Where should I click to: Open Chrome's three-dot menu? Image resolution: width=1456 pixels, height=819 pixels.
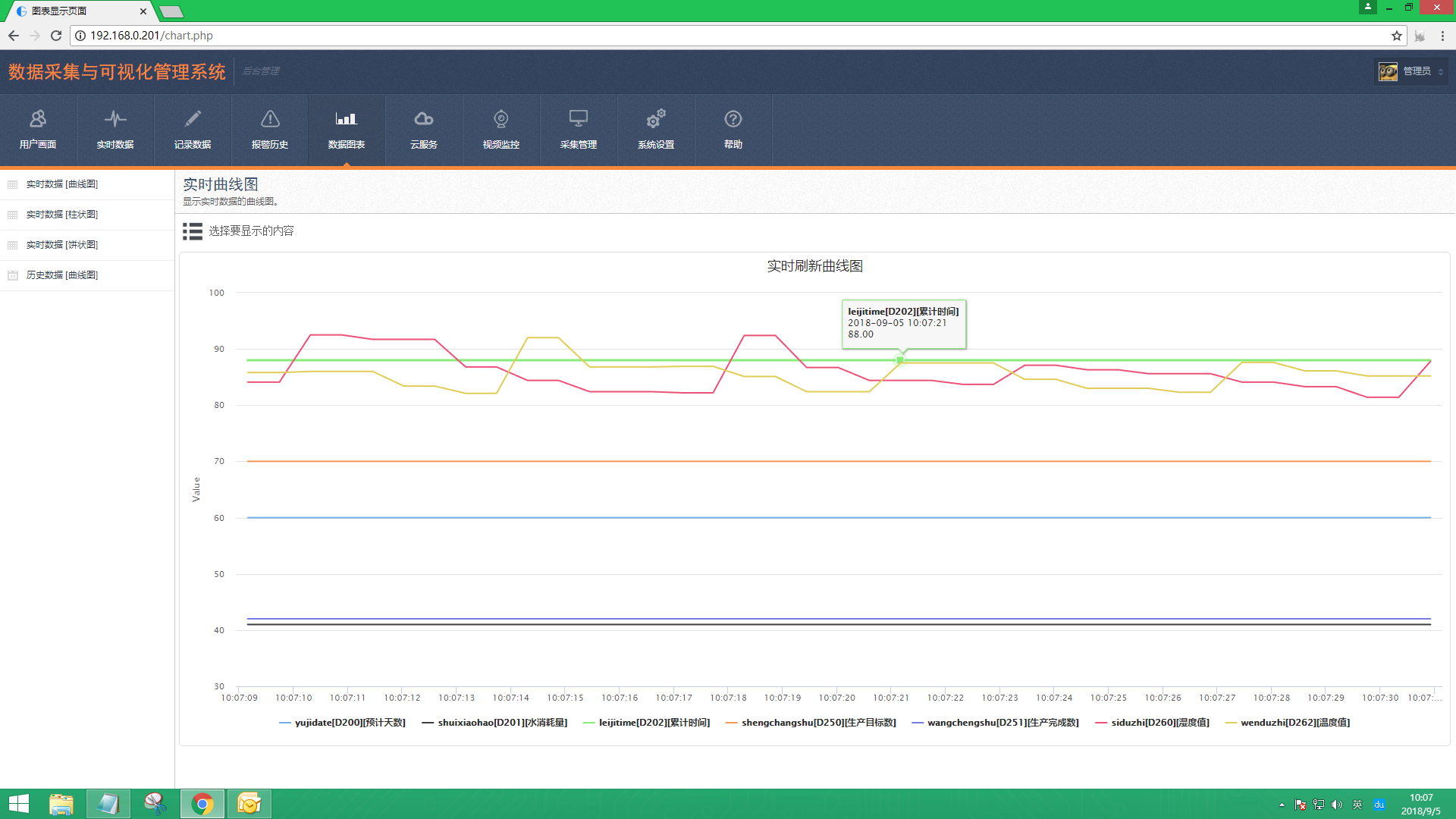1442,36
